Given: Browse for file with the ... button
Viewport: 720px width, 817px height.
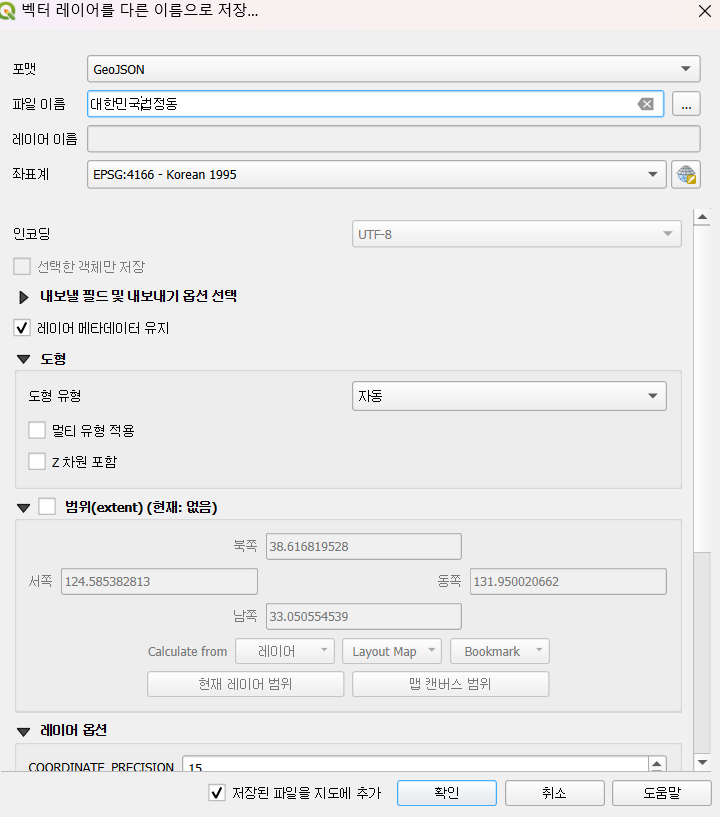Looking at the screenshot, I should pyautogui.click(x=686, y=104).
